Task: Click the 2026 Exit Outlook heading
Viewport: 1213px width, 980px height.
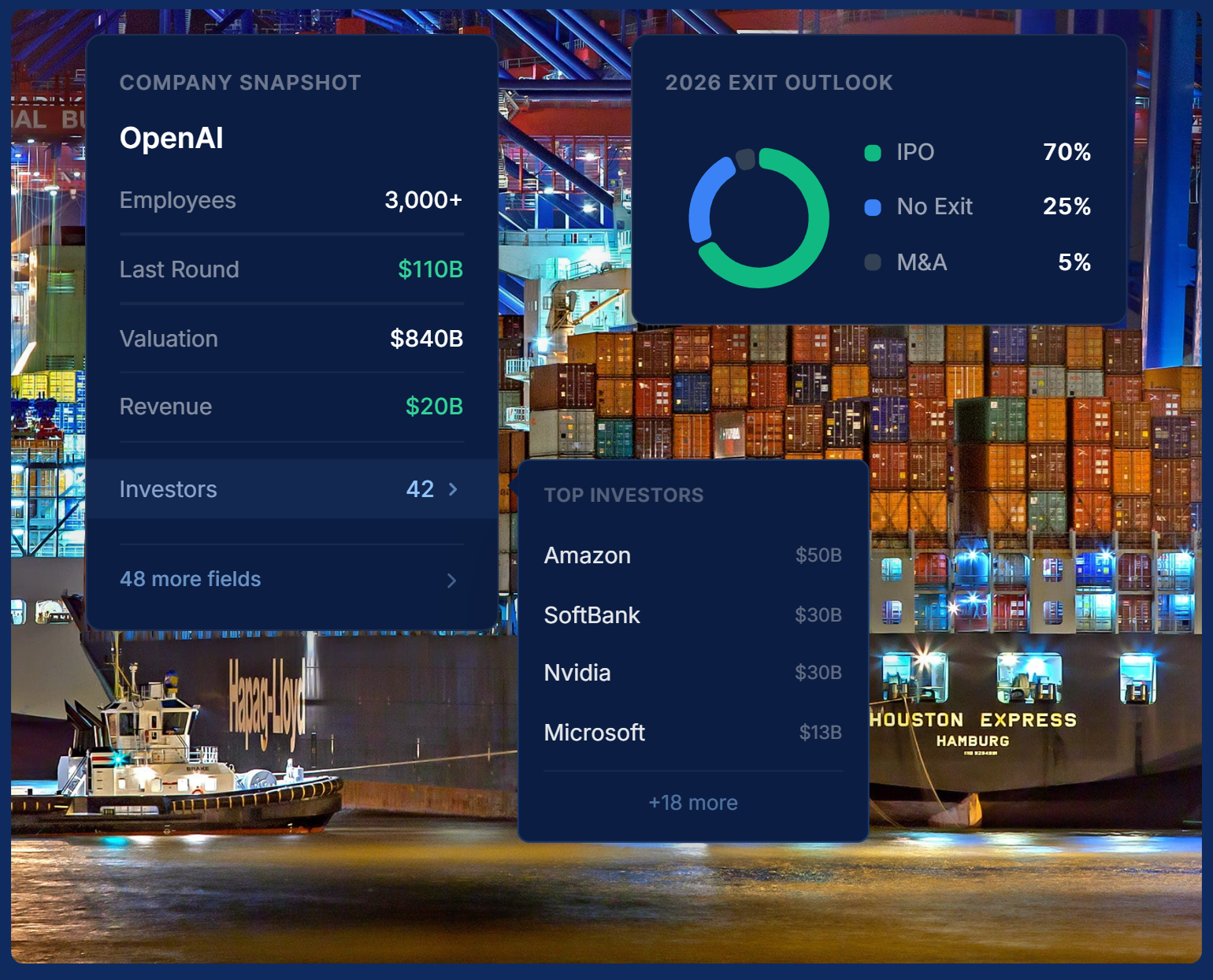Action: (779, 83)
